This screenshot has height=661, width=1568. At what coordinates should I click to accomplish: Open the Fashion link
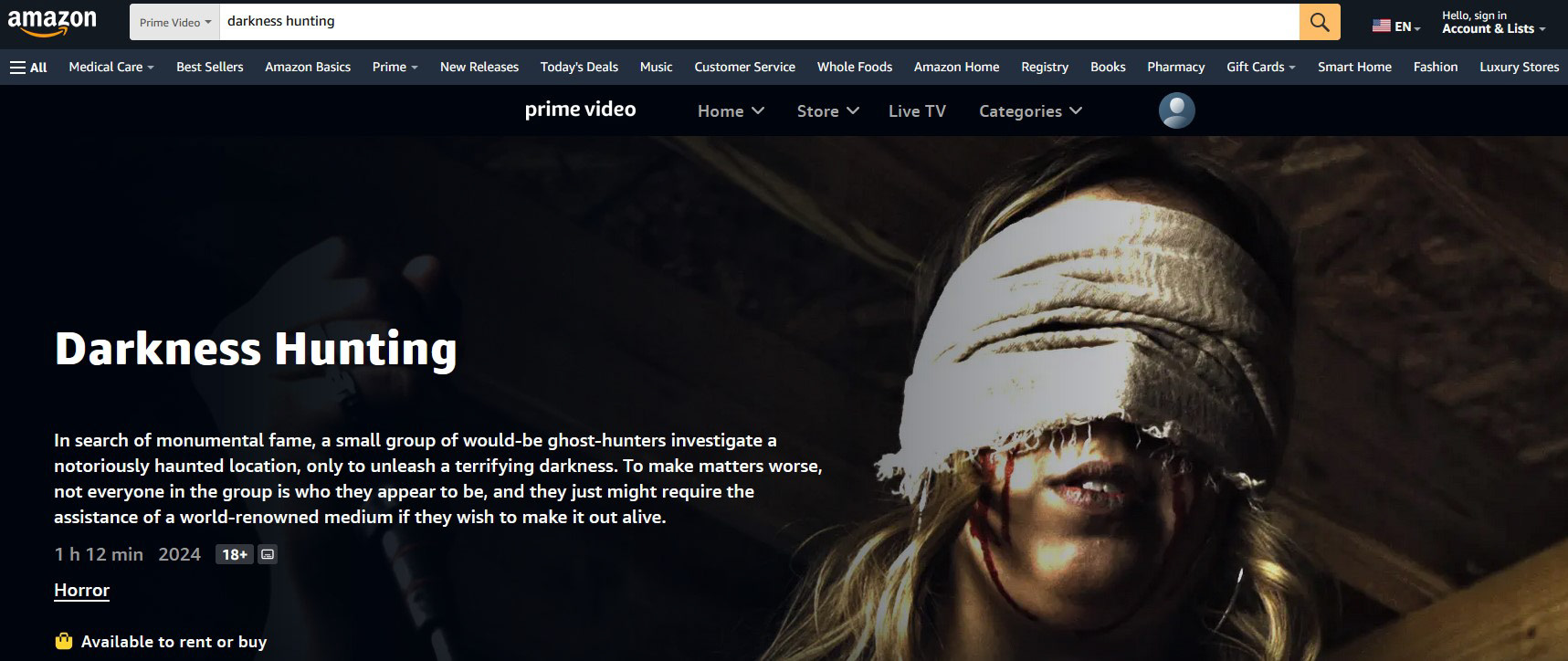tap(1436, 67)
